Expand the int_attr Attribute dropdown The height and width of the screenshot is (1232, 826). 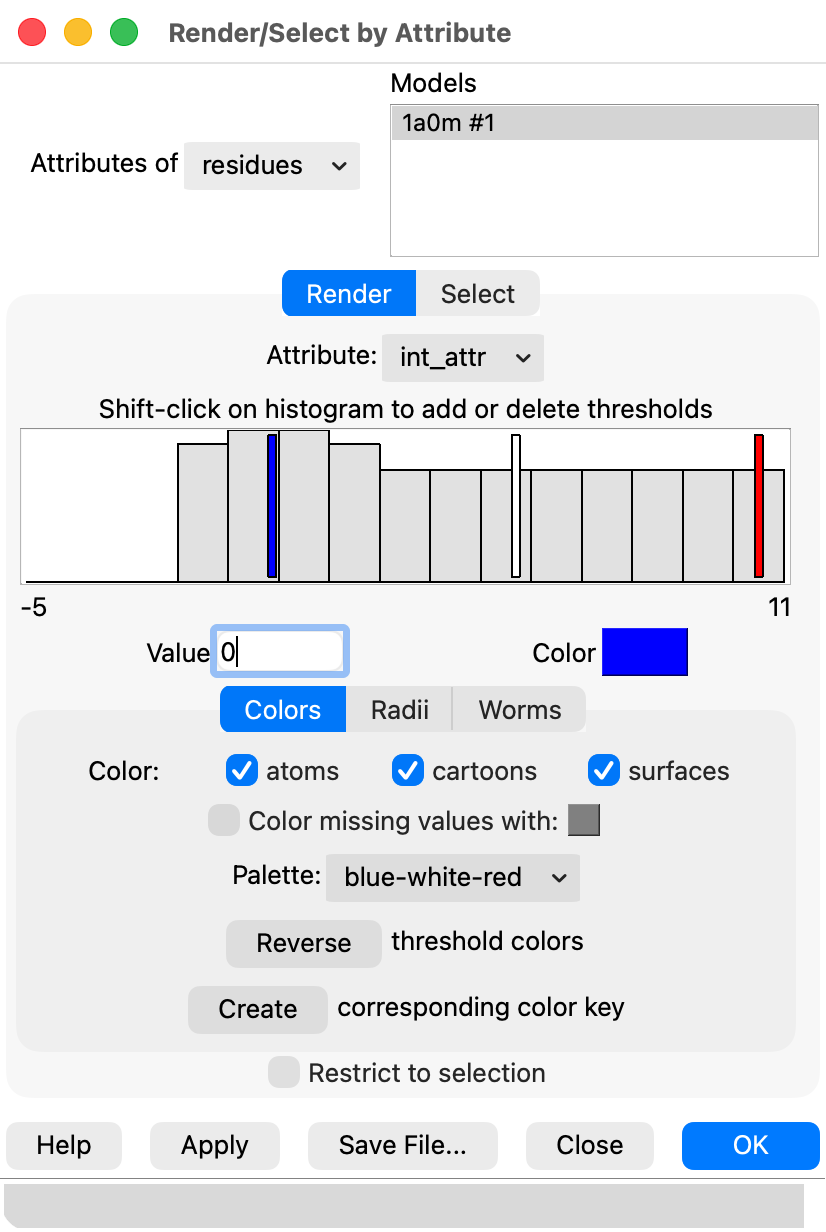click(x=463, y=358)
